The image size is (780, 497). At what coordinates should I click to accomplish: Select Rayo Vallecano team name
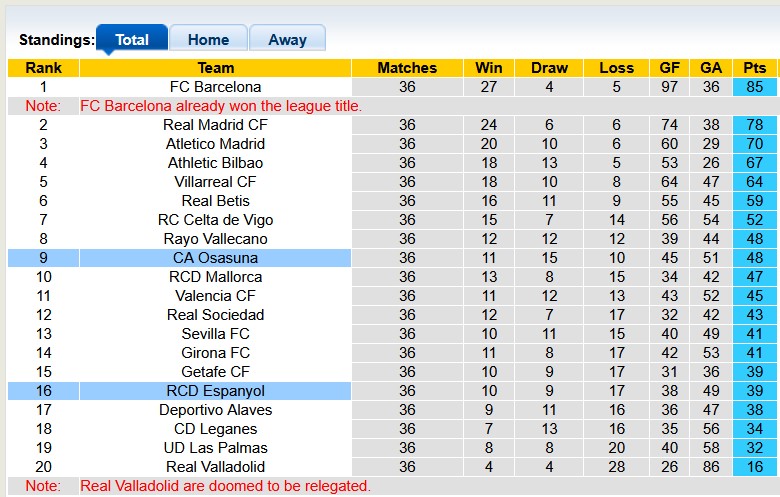pos(215,239)
